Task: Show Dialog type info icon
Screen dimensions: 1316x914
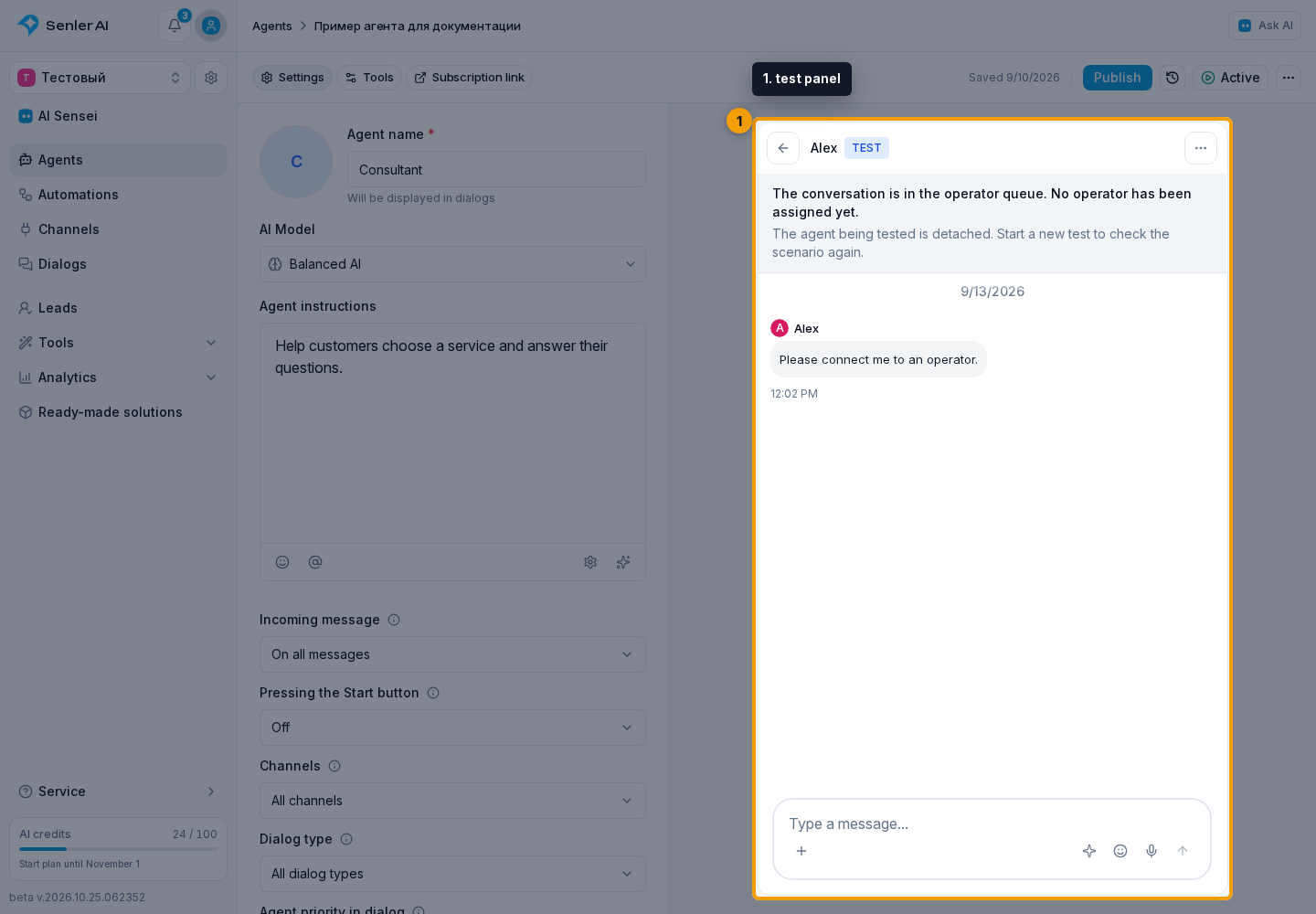Action: point(346,839)
